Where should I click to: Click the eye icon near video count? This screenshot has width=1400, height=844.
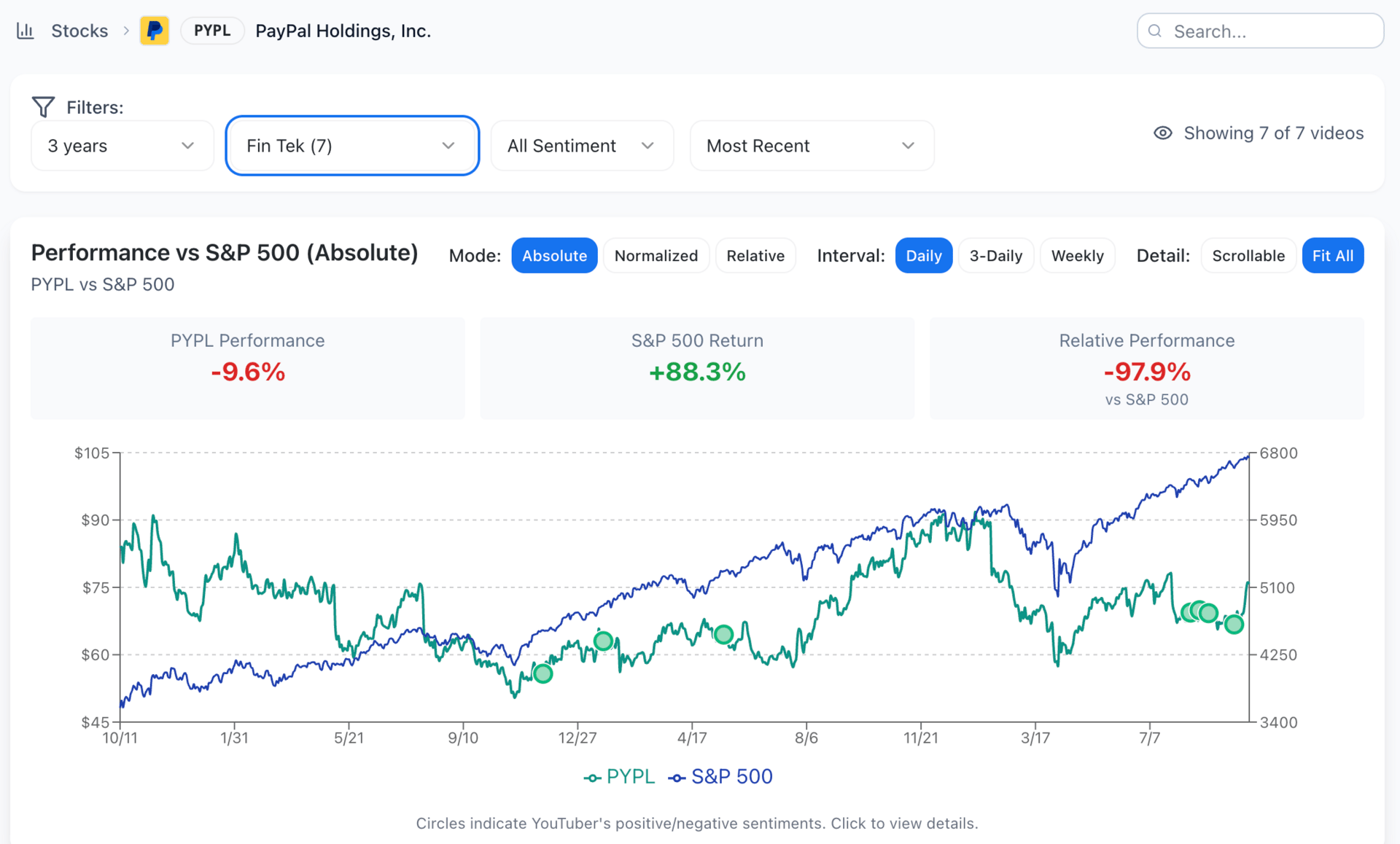pyautogui.click(x=1162, y=133)
